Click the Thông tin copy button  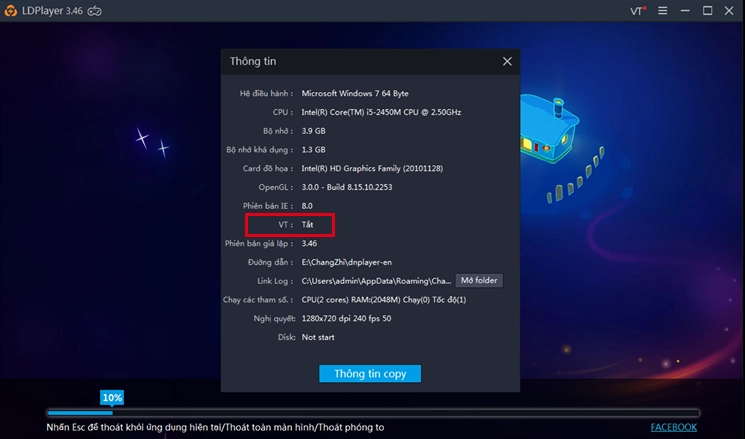click(x=370, y=373)
